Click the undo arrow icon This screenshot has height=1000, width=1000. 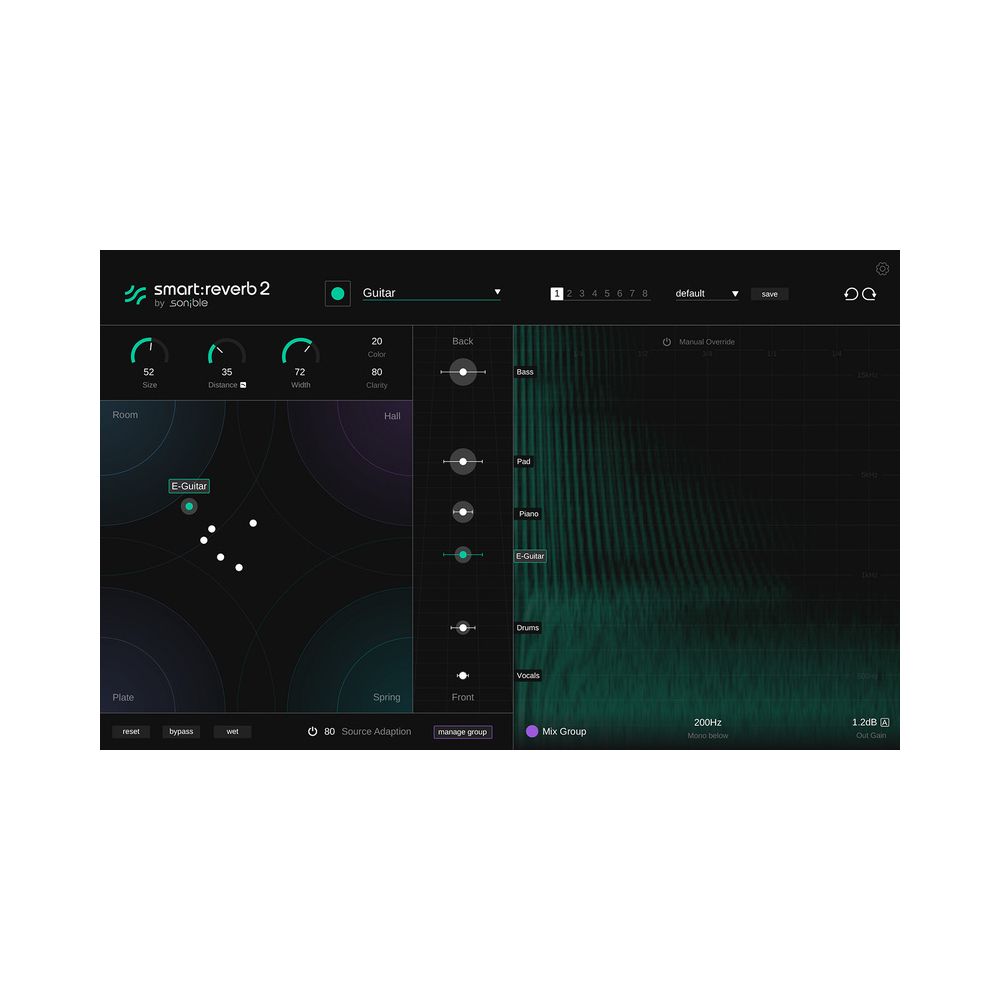pyautogui.click(x=851, y=294)
